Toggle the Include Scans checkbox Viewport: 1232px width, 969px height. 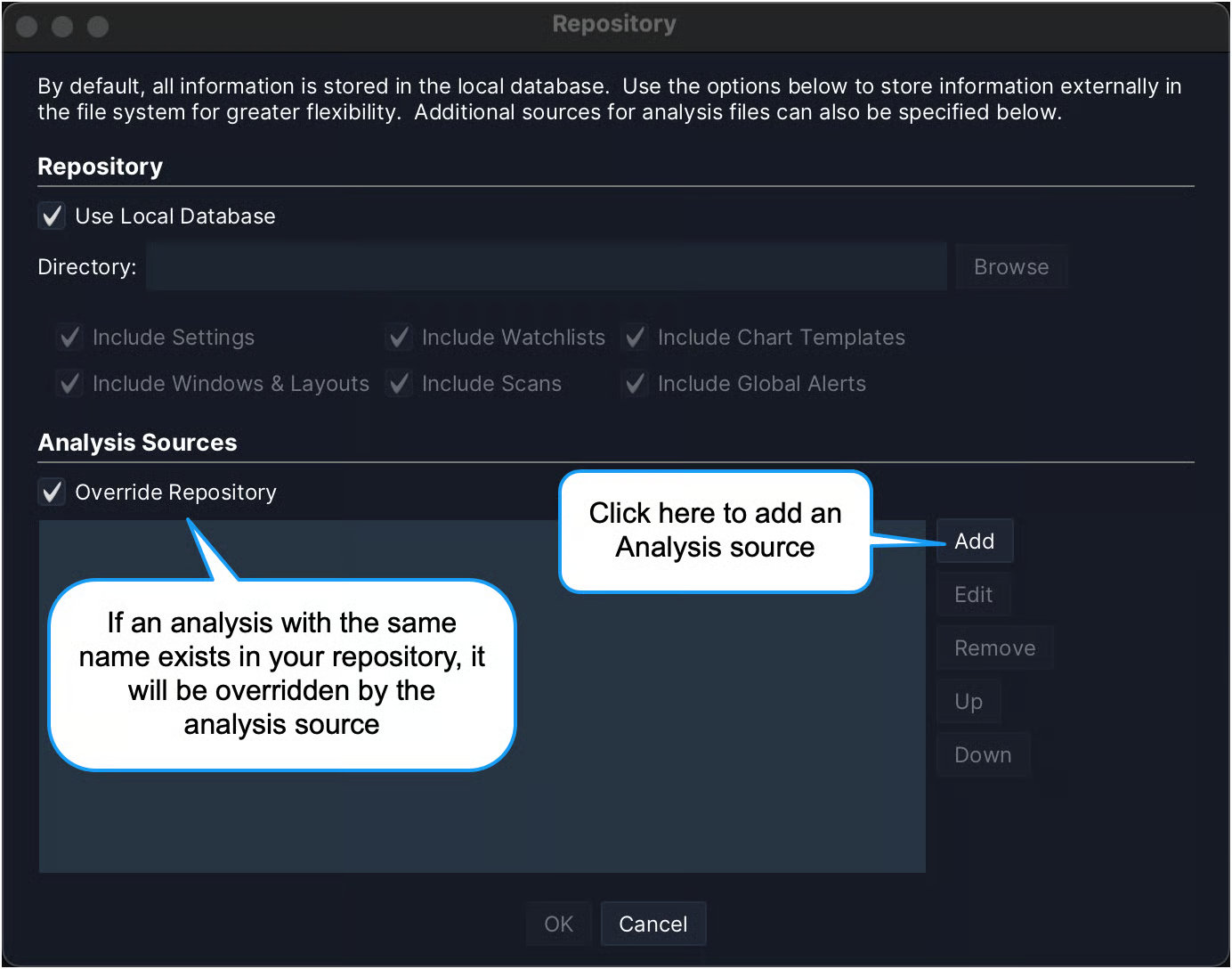pos(400,384)
